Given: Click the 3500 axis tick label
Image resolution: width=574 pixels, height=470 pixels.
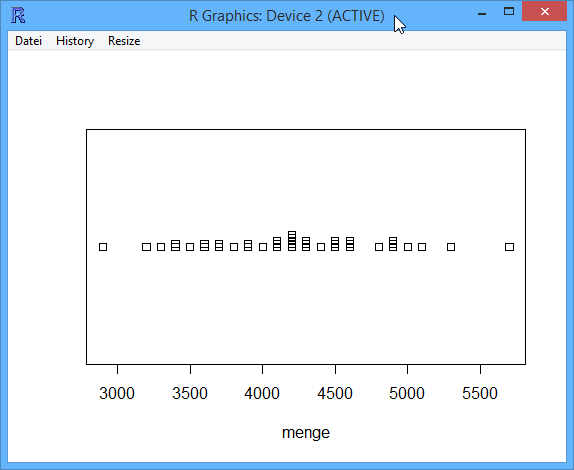Looking at the screenshot, I should tap(190, 393).
